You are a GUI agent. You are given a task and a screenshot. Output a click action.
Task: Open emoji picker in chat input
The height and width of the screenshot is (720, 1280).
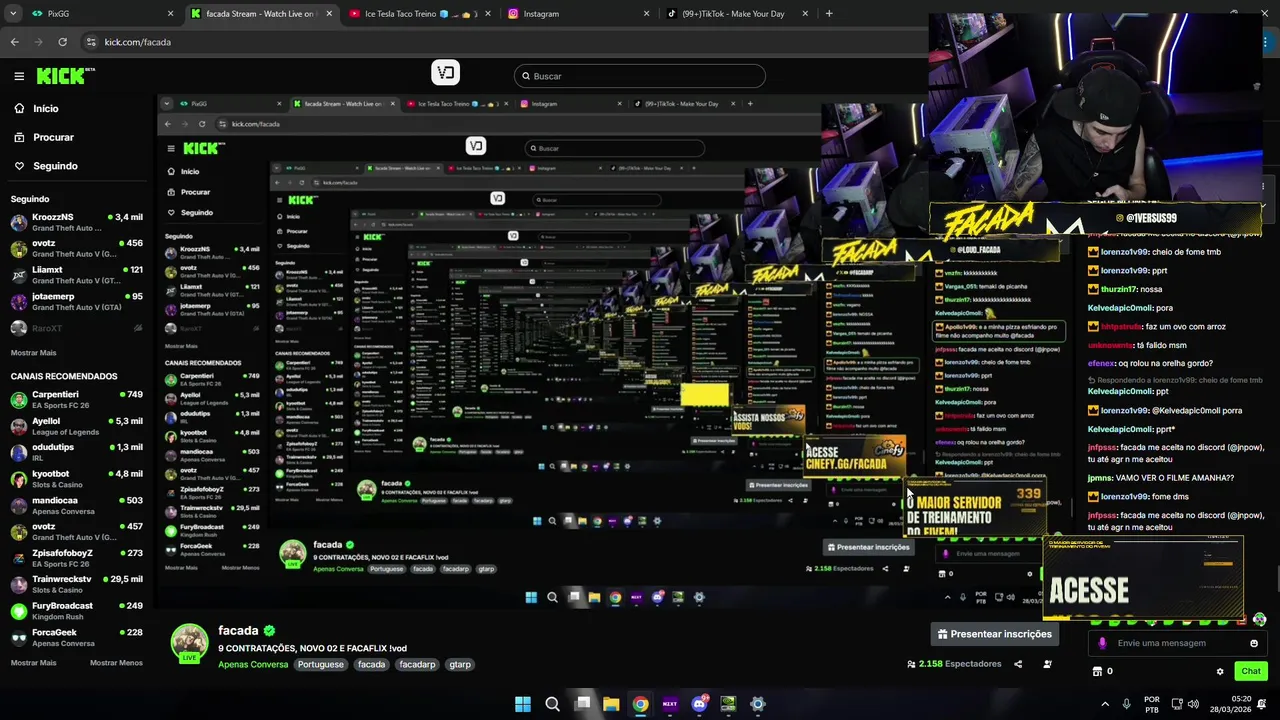(x=1254, y=643)
